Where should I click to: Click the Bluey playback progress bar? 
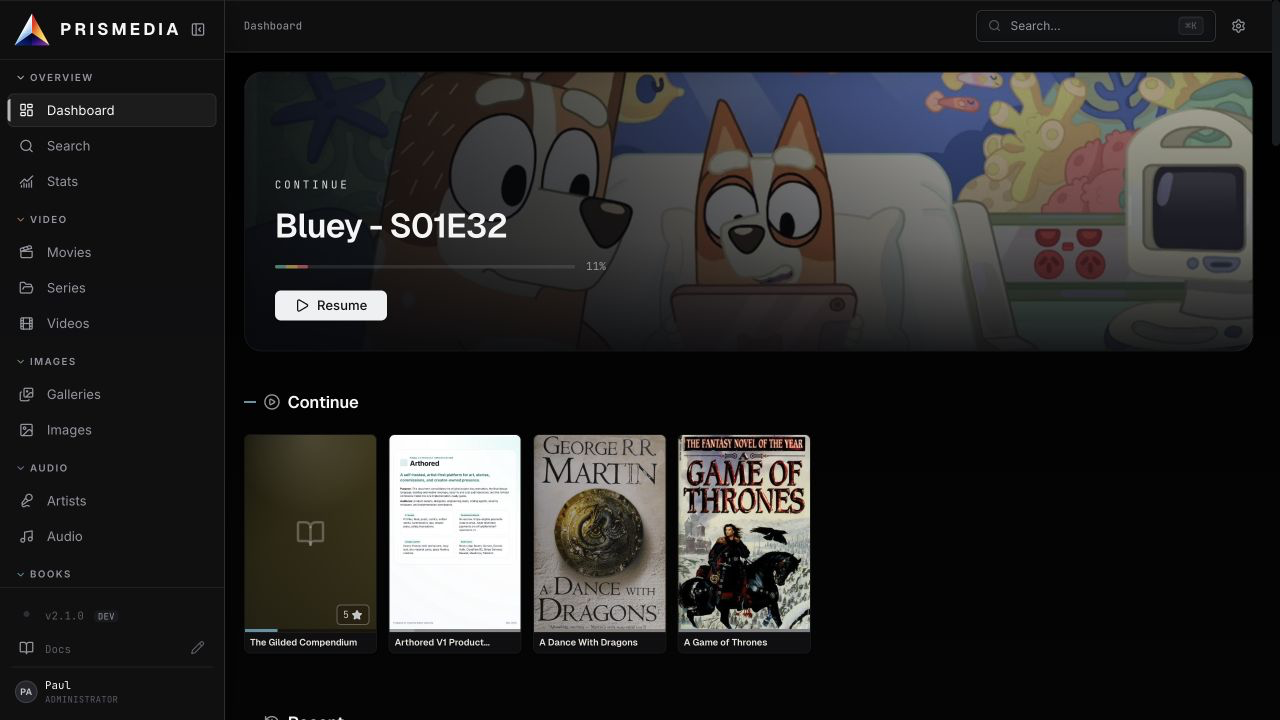[425, 266]
